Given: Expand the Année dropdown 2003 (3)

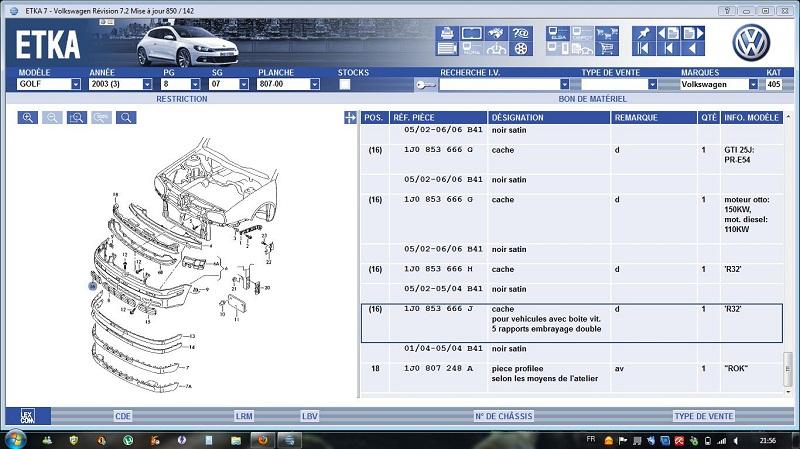Looking at the screenshot, I should pyautogui.click(x=147, y=84).
